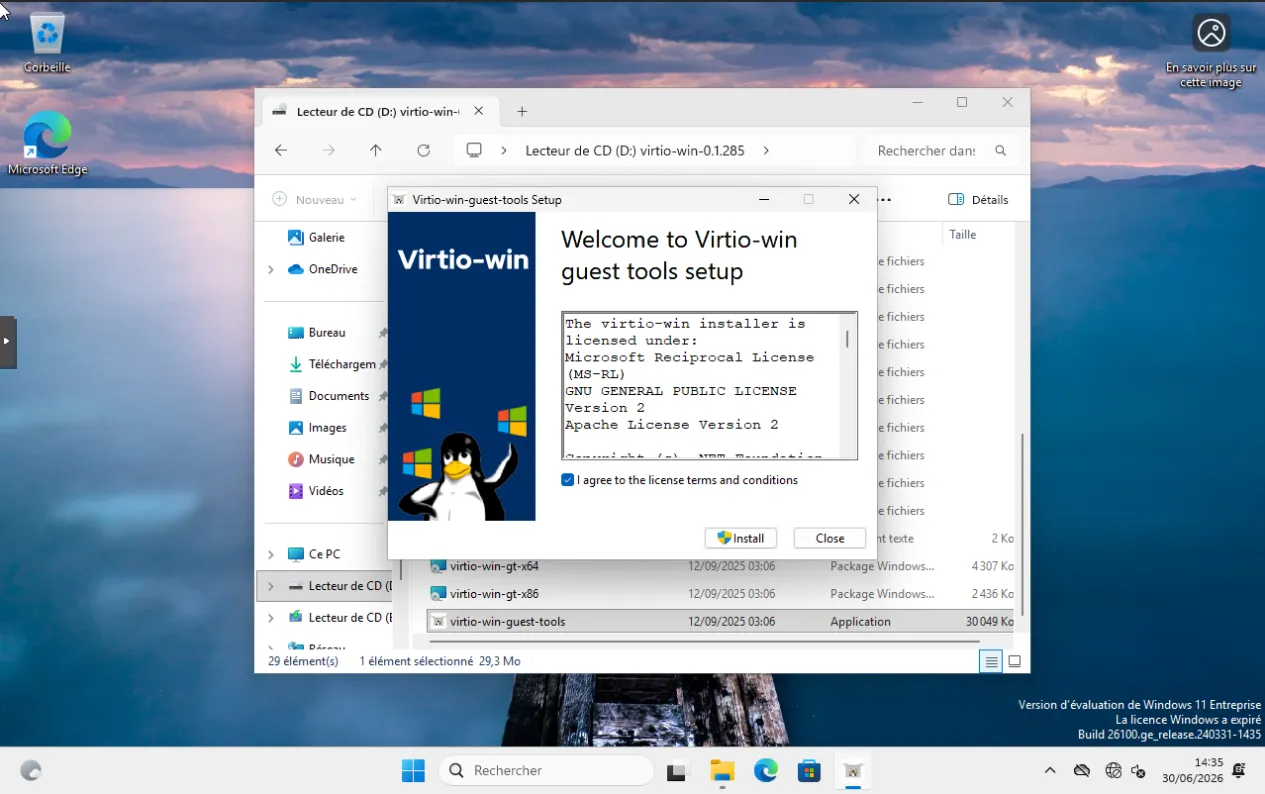Click the side panel handle on left screen edge
The height and width of the screenshot is (794, 1265).
8,342
